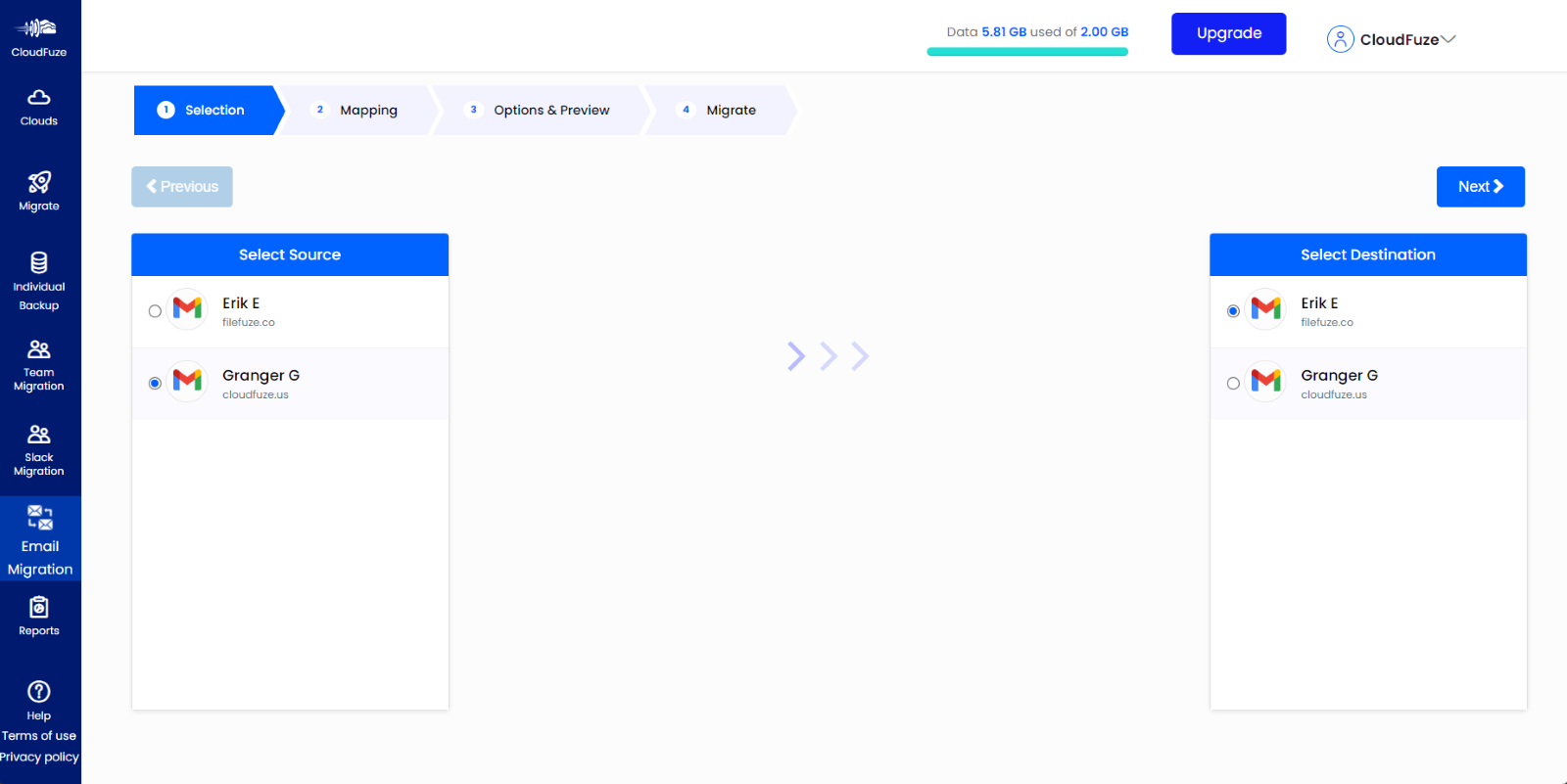The width and height of the screenshot is (1567, 784).
Task: Select Erik E as source account
Action: (x=155, y=311)
